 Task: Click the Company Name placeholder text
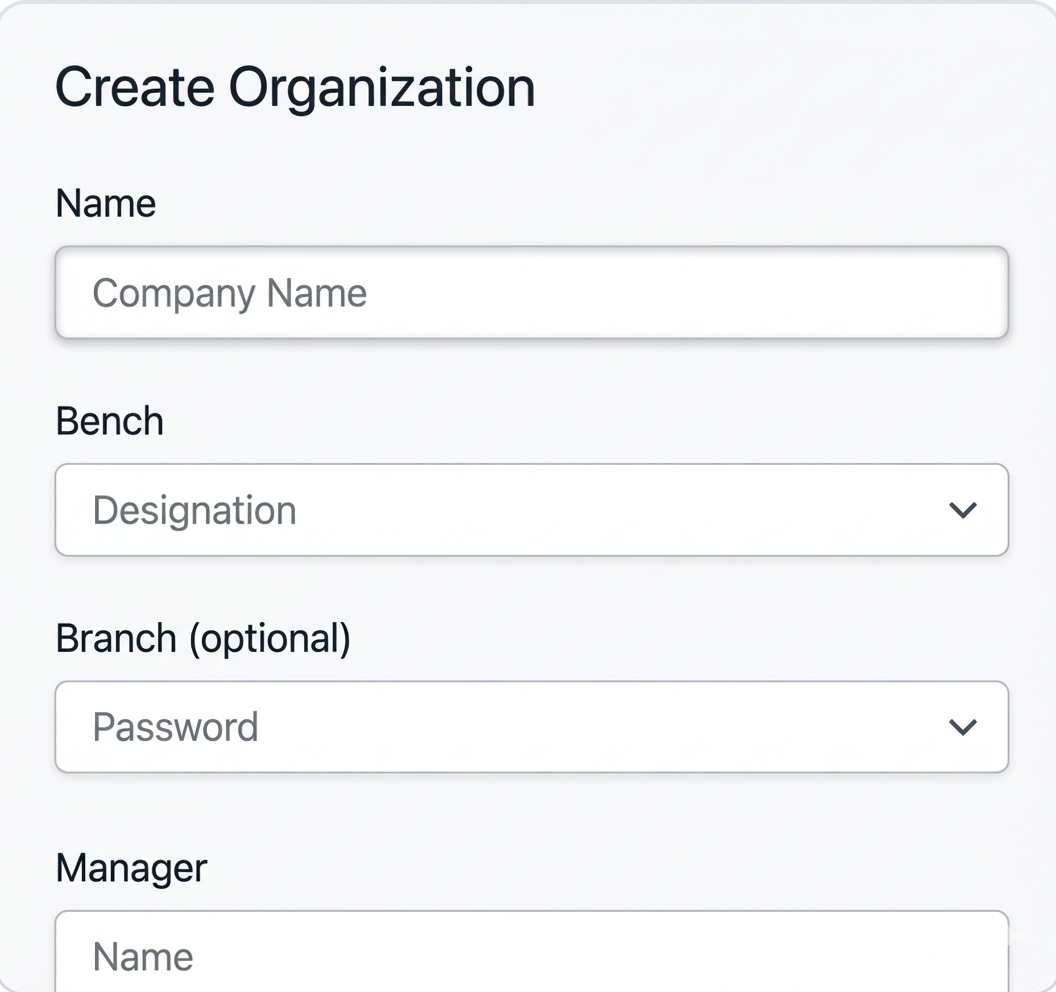pyautogui.click(x=230, y=293)
